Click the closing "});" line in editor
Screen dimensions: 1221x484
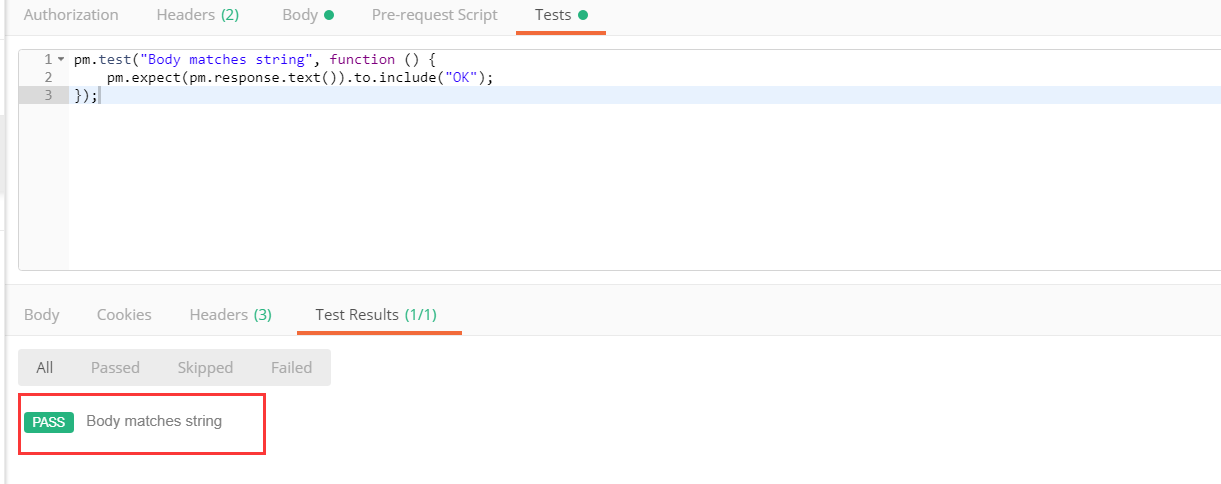85,95
